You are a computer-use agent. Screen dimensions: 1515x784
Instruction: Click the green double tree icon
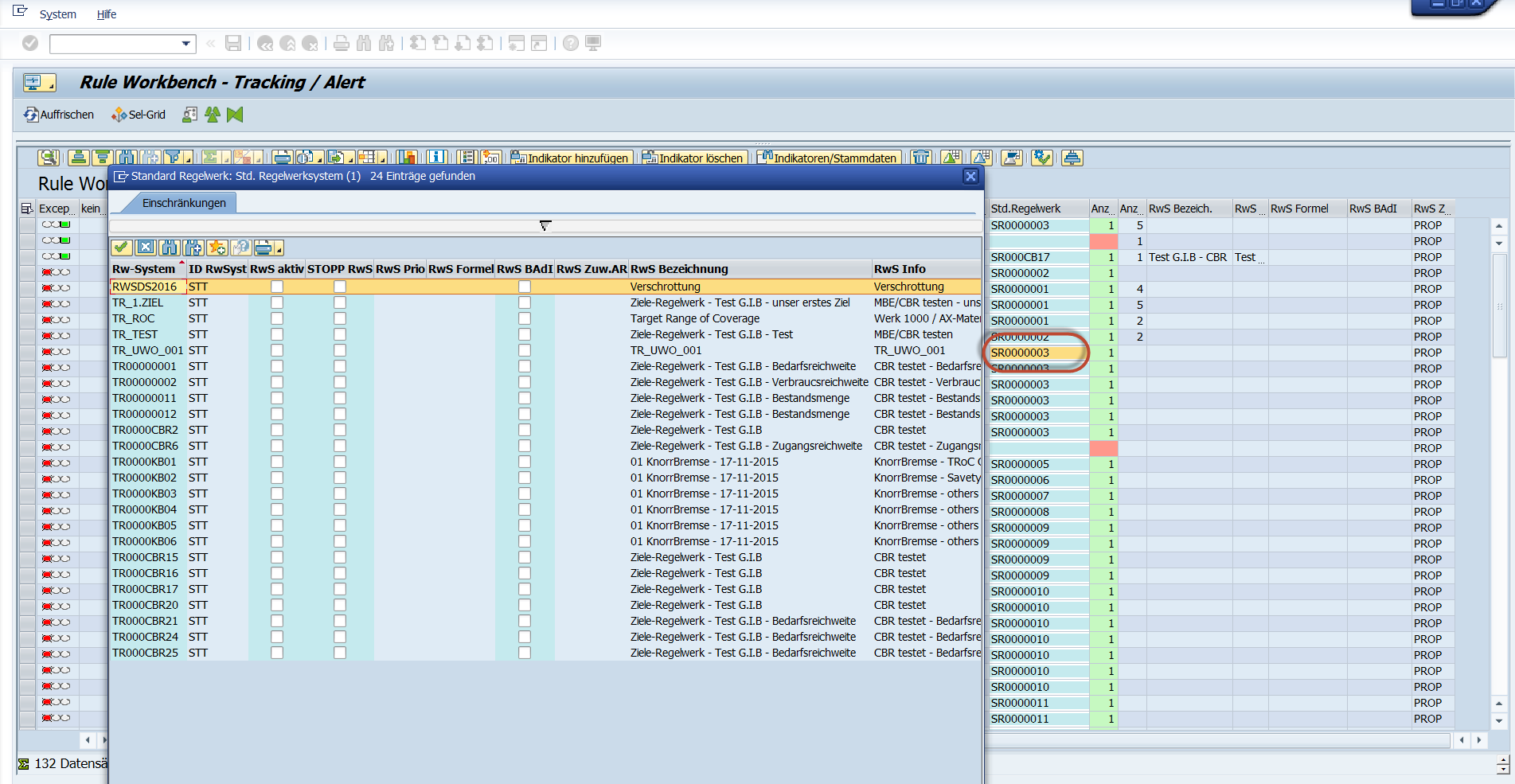pyautogui.click(x=213, y=115)
